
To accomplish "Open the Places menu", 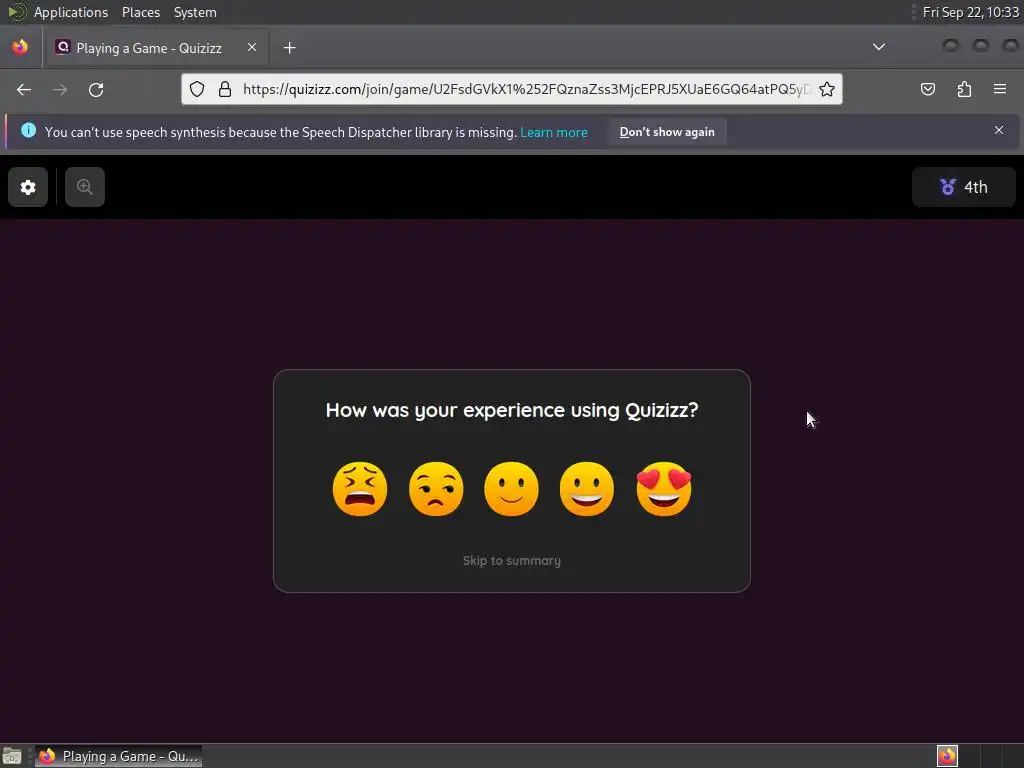I will 141,12.
